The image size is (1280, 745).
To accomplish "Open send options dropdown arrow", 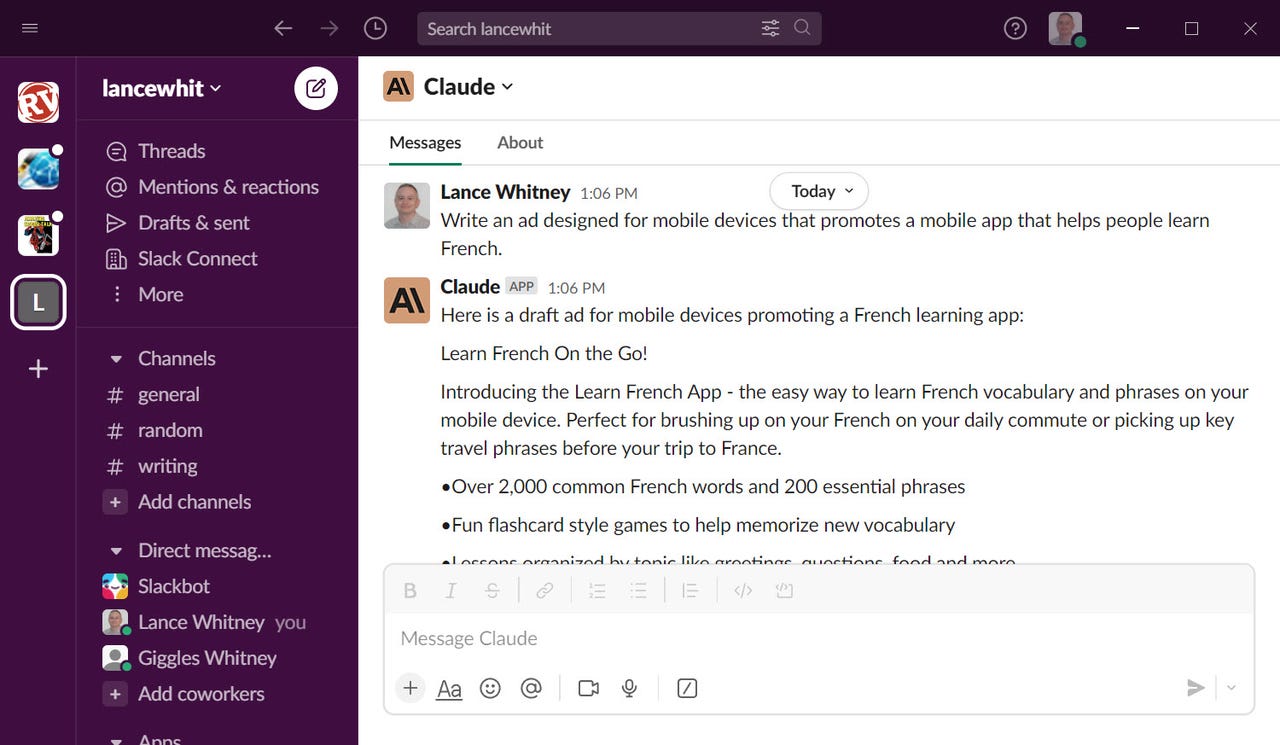I will pyautogui.click(x=1231, y=688).
